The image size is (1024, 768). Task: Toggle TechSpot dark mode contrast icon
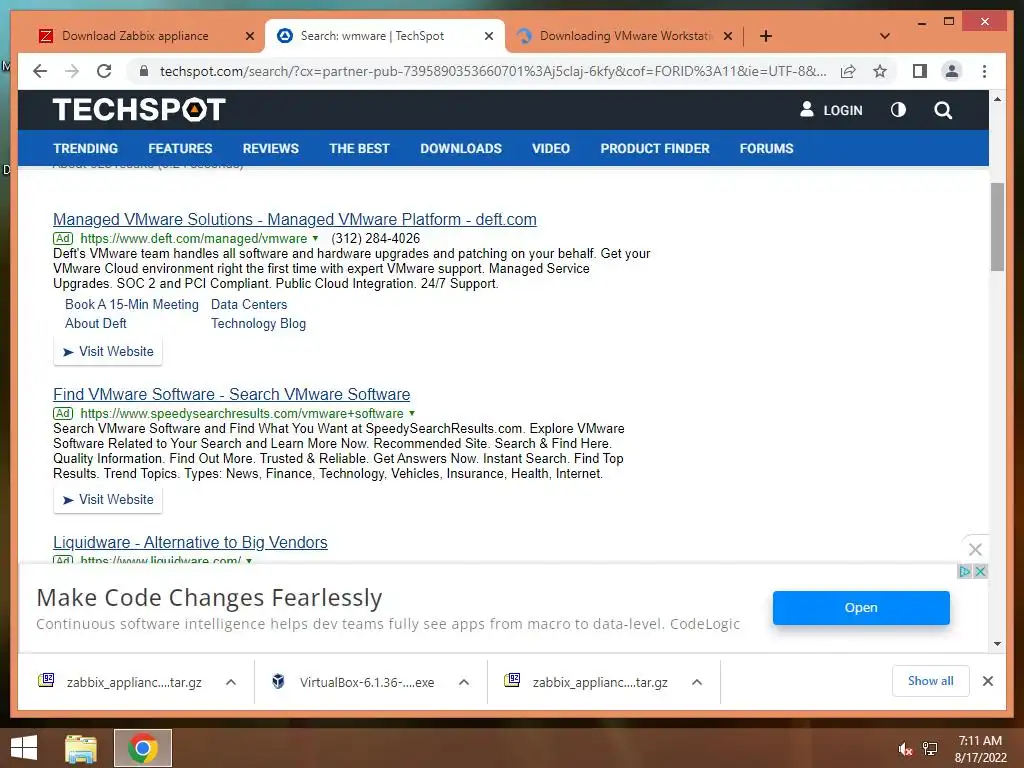(899, 110)
